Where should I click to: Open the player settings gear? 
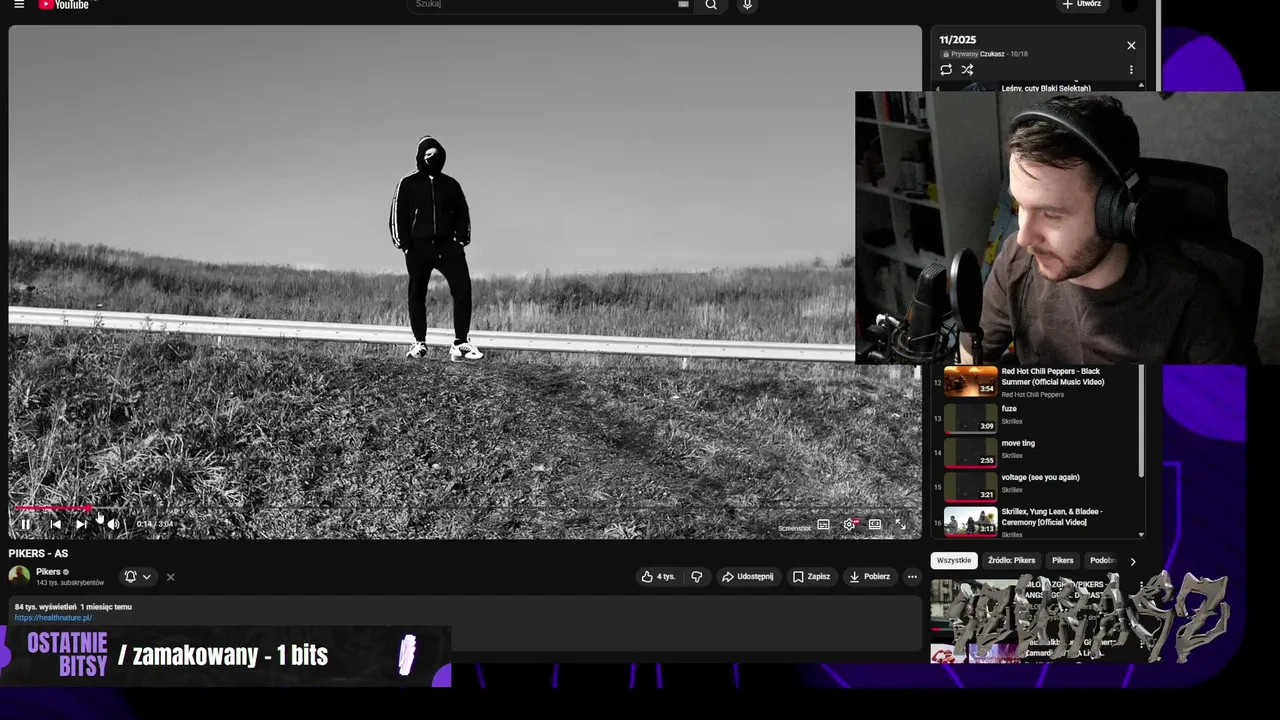point(849,524)
